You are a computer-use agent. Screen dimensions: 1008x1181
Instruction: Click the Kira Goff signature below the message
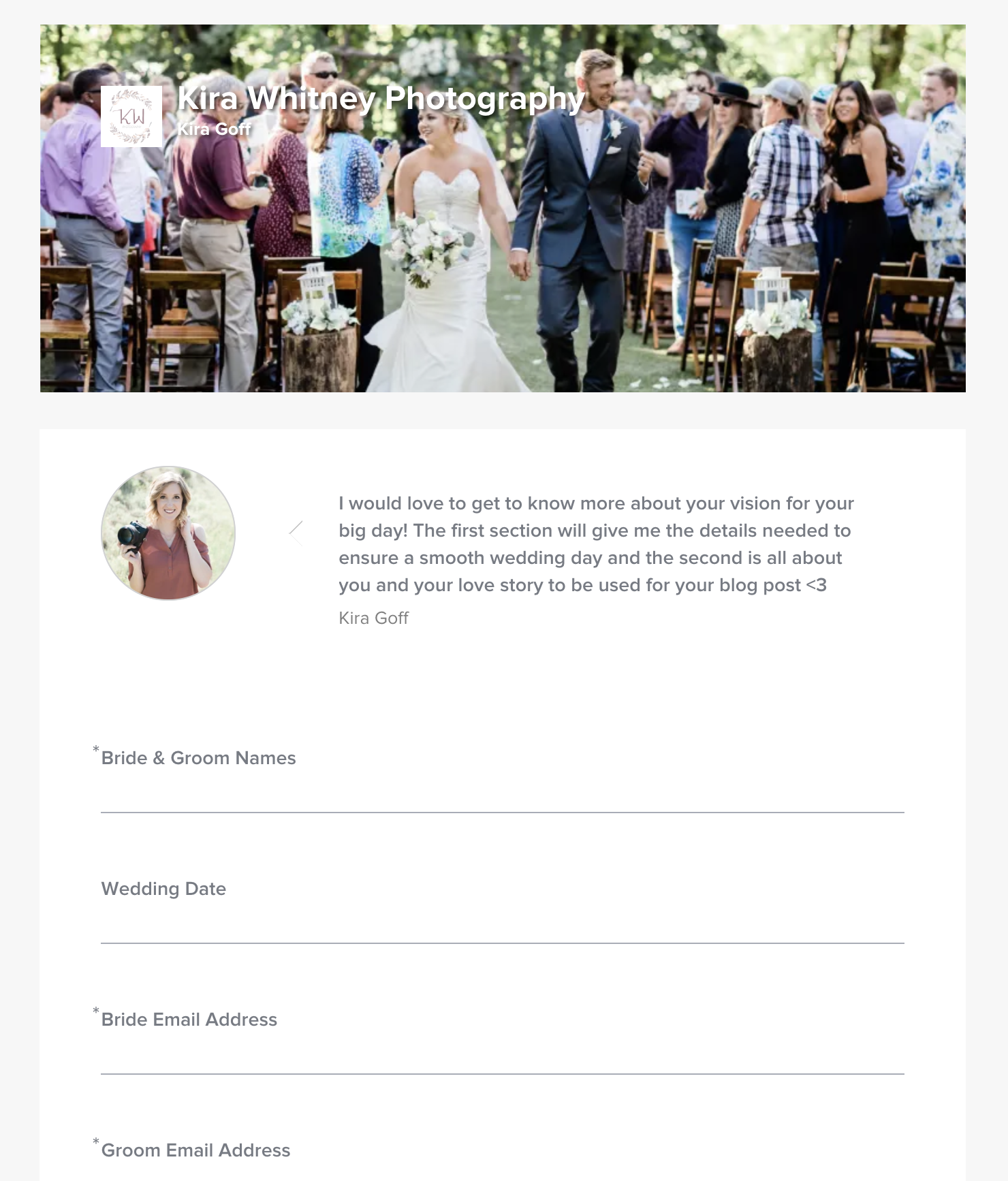point(373,618)
